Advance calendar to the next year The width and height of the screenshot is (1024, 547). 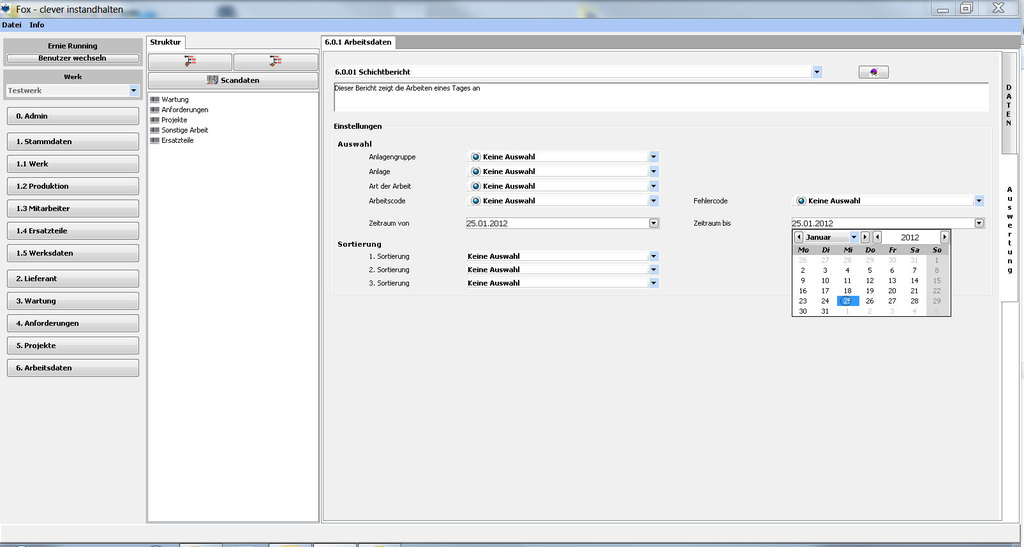point(944,237)
